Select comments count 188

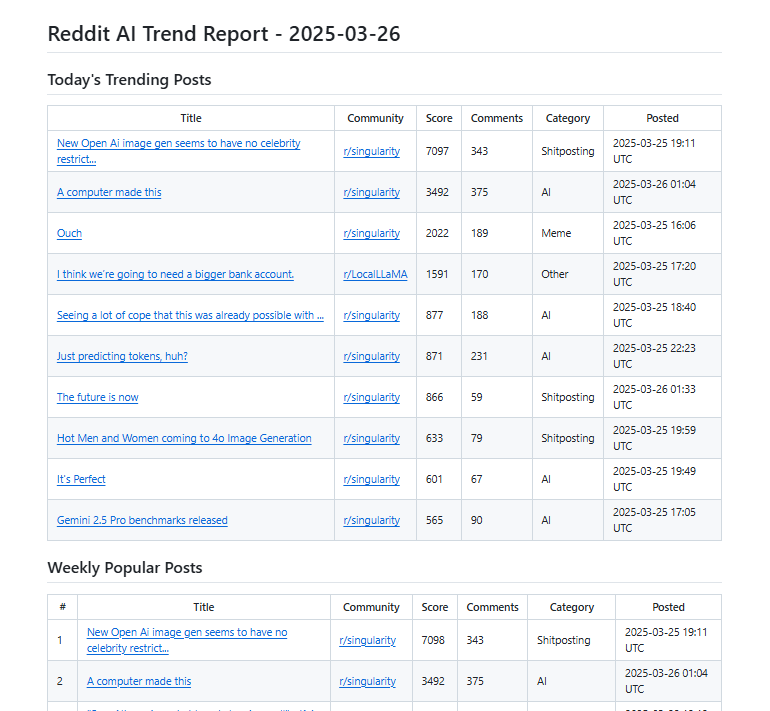[479, 315]
